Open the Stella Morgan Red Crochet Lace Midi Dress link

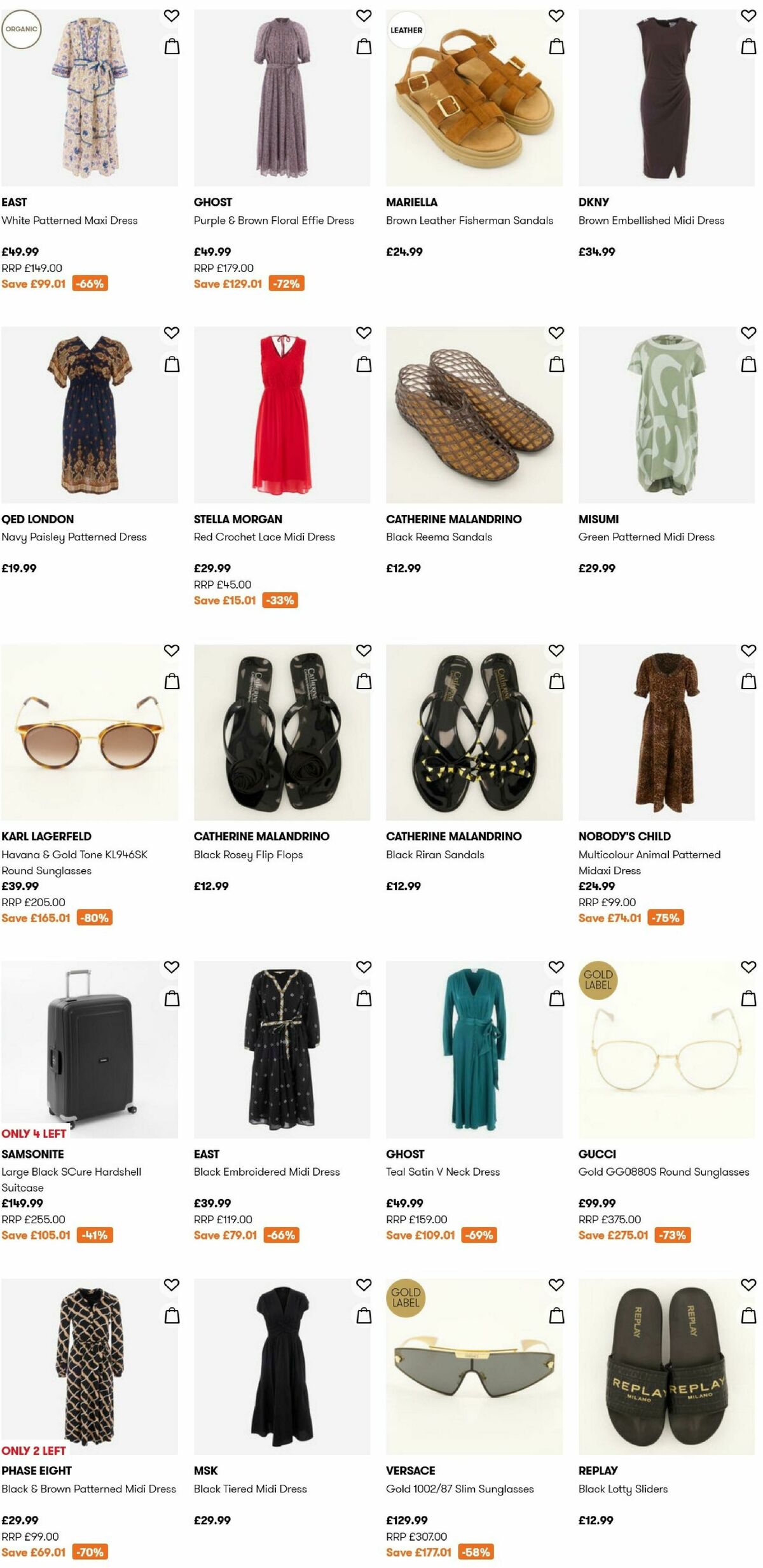pyautogui.click(x=265, y=536)
